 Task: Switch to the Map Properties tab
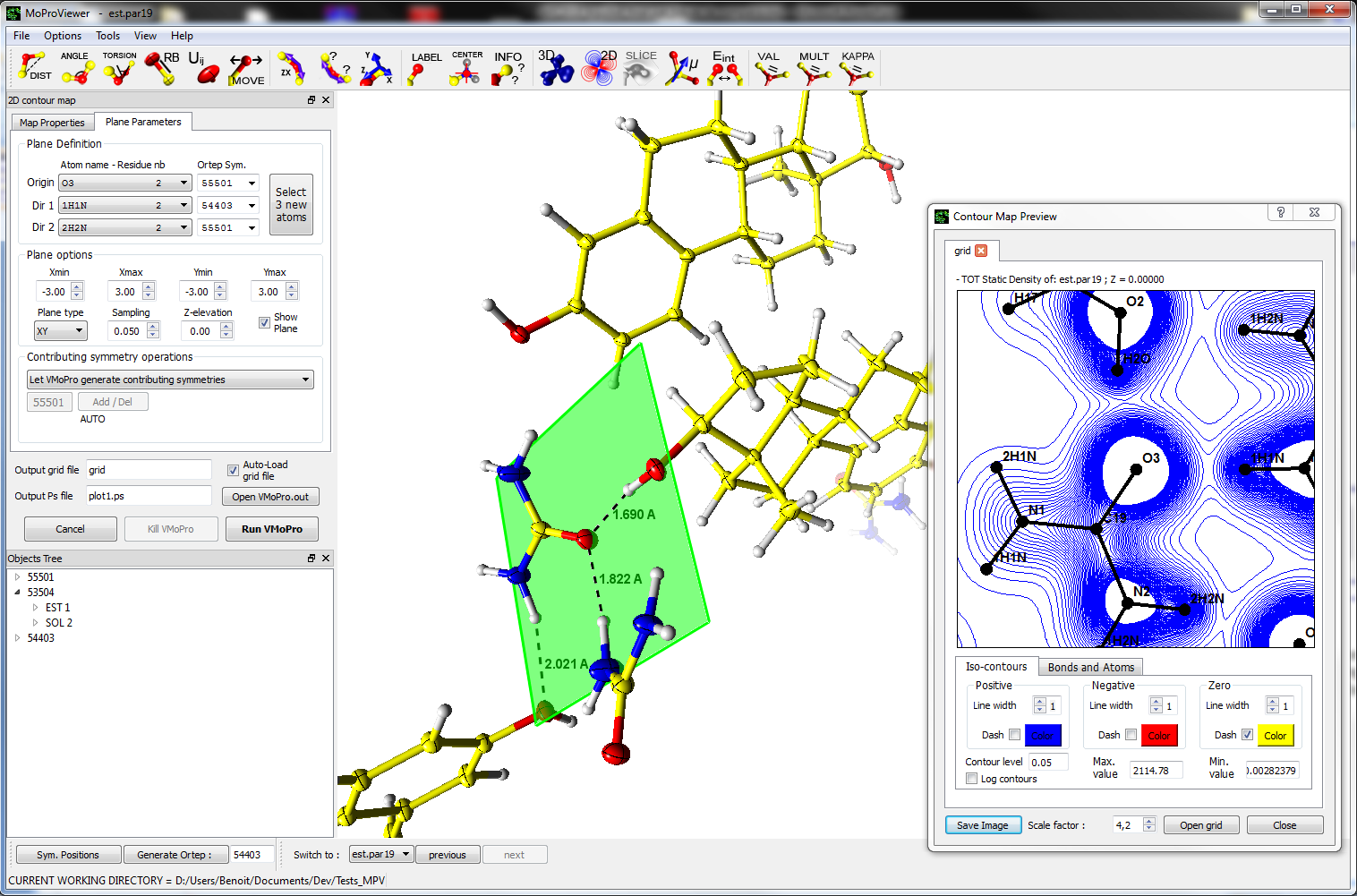pos(52,123)
